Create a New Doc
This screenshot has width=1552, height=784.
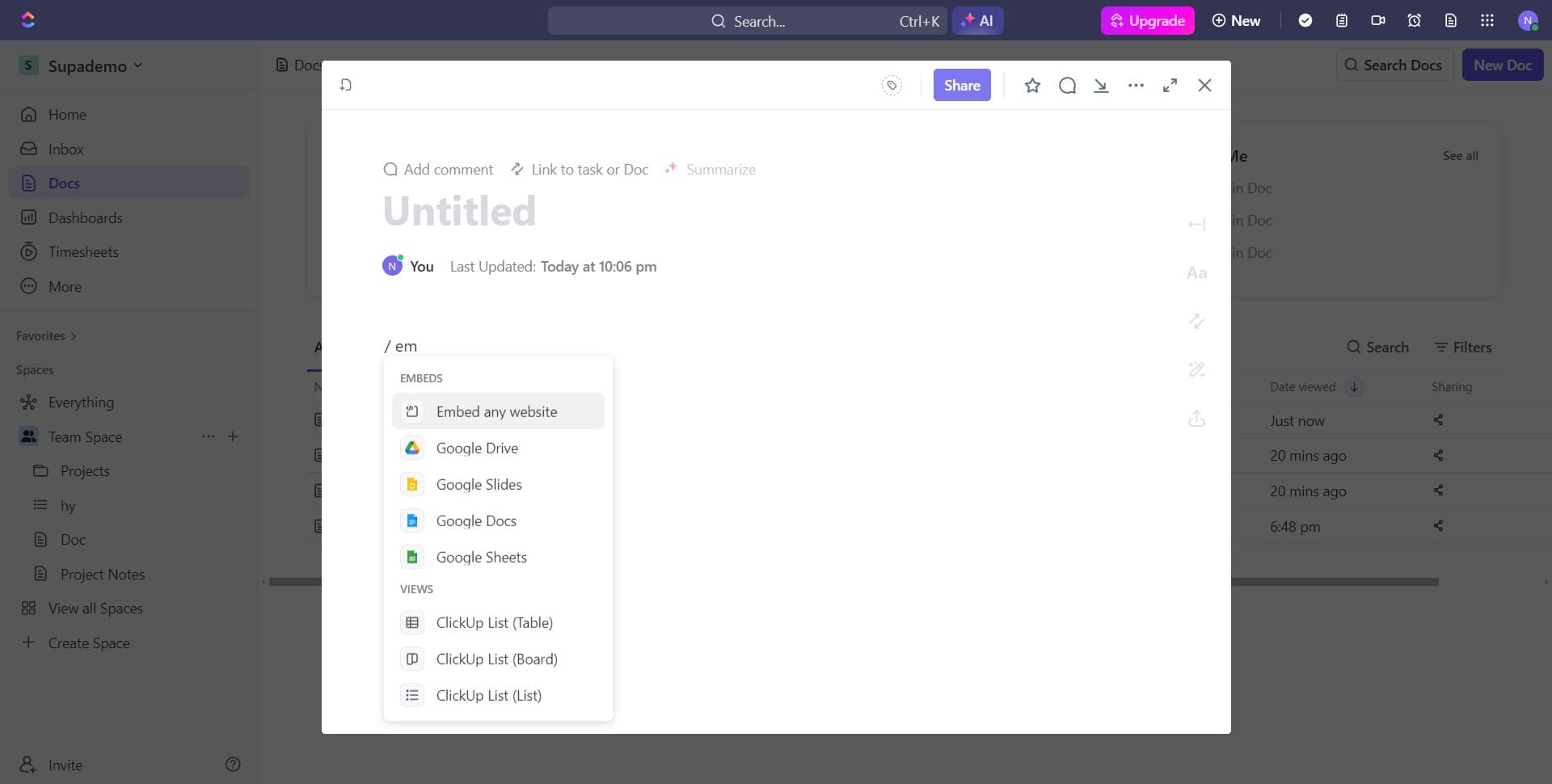tap(1502, 65)
